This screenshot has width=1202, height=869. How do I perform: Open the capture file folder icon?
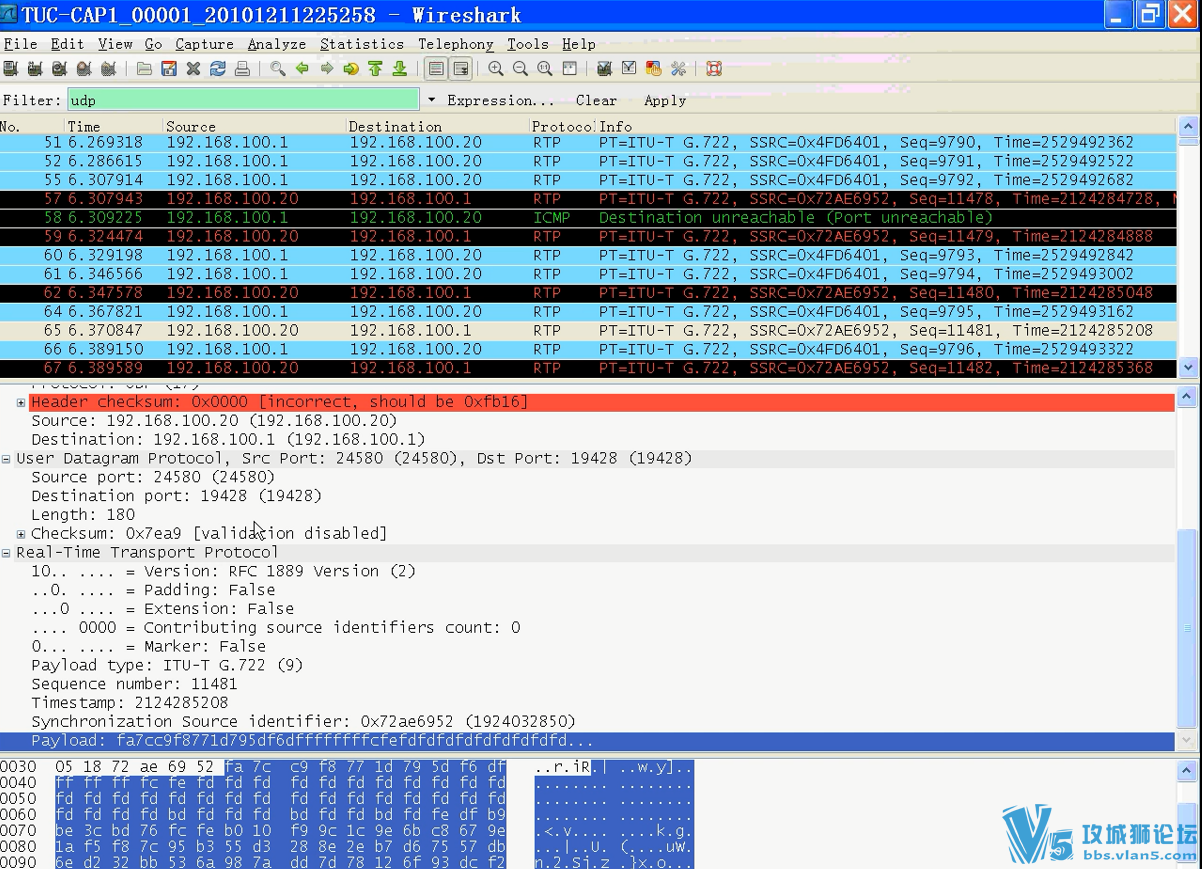click(145, 69)
